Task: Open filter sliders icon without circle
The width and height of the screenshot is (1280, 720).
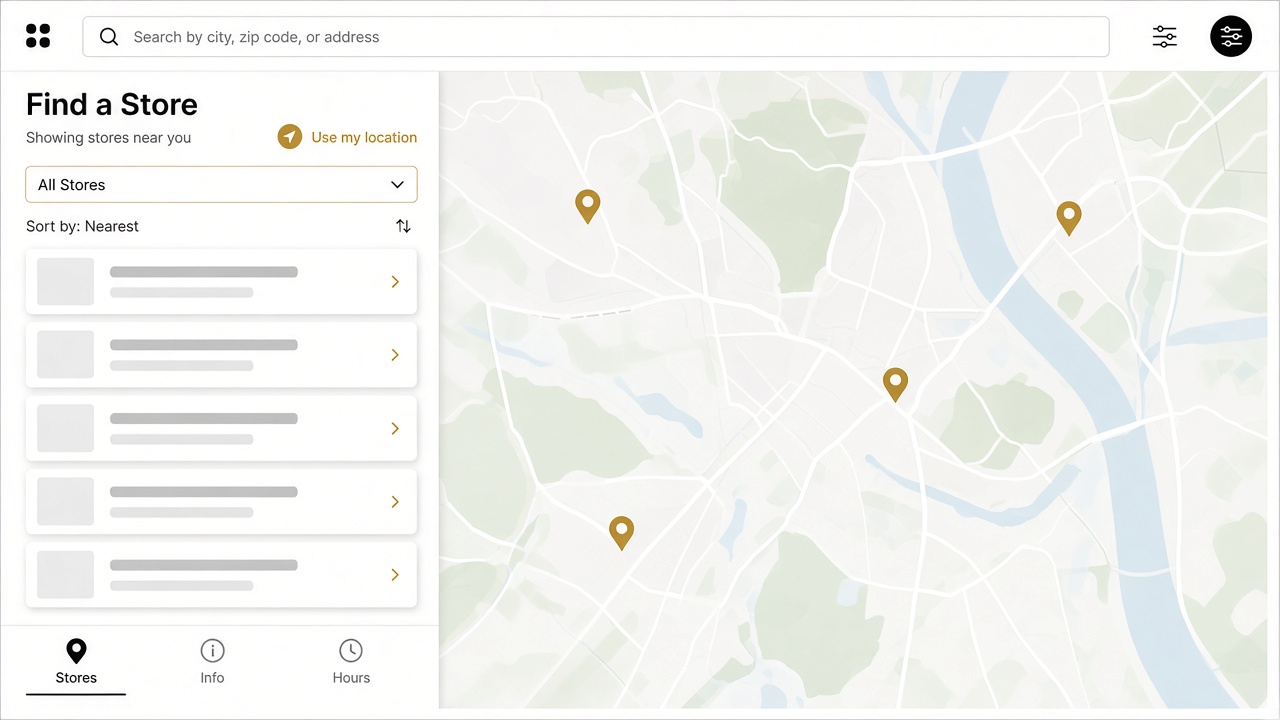Action: click(1165, 37)
